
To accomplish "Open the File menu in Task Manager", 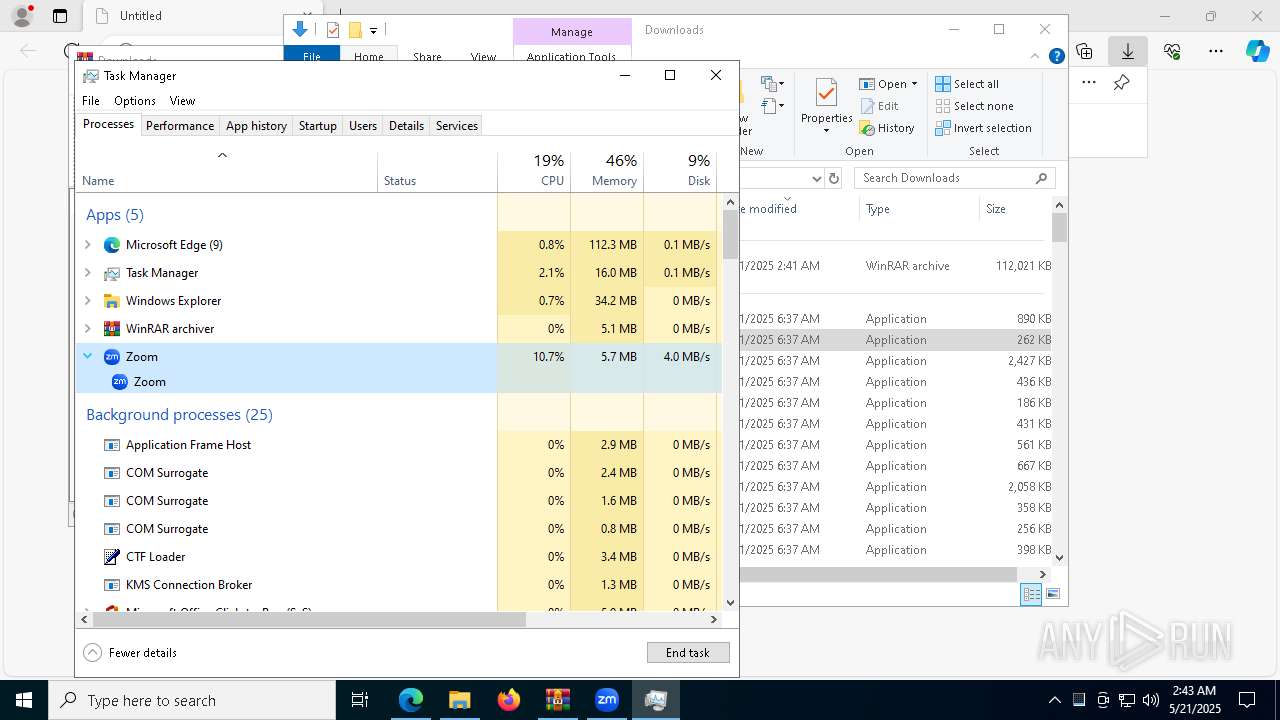I will coord(91,101).
